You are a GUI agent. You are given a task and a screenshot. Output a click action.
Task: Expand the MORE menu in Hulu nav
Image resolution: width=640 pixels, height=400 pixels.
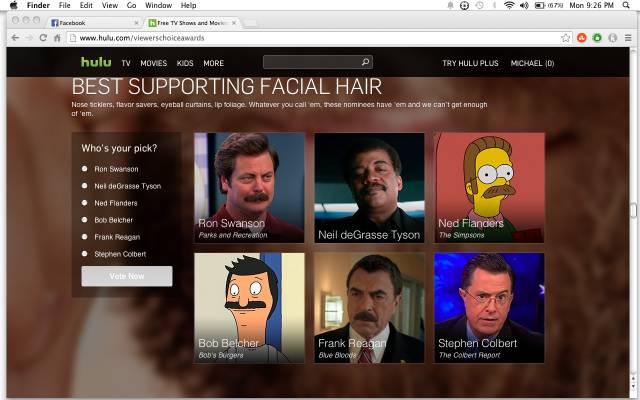click(213, 63)
